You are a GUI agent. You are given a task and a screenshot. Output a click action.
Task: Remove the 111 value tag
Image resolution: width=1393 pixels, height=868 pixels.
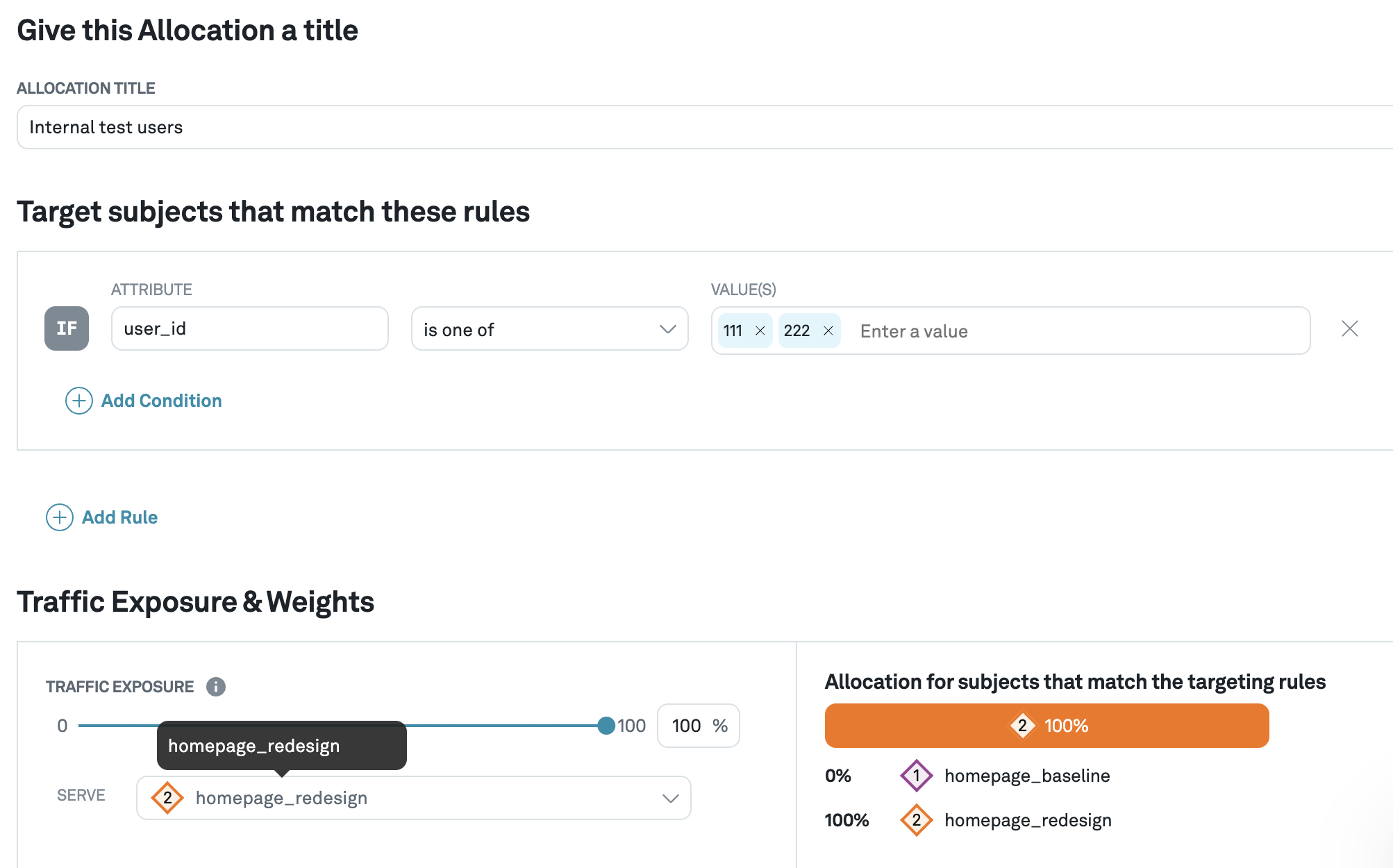coord(760,331)
